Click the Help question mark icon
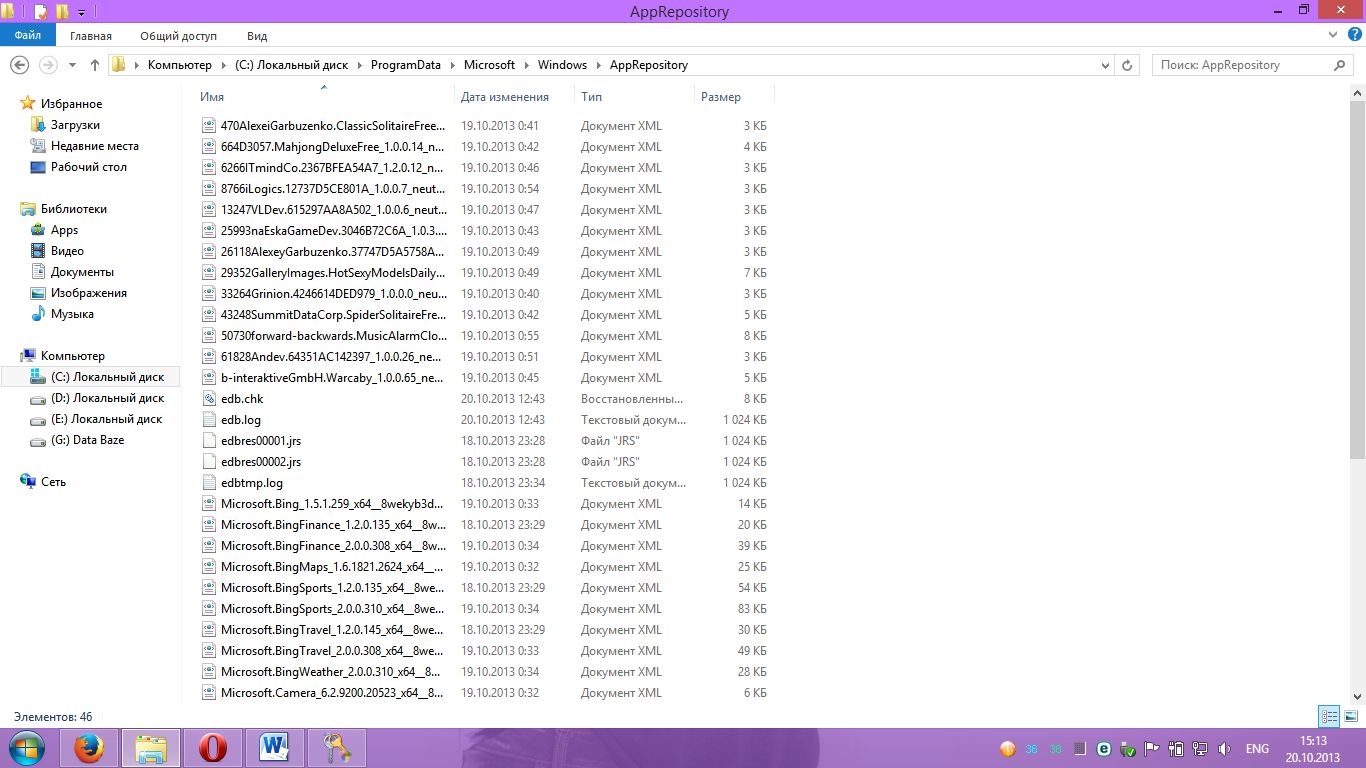 click(x=1355, y=35)
